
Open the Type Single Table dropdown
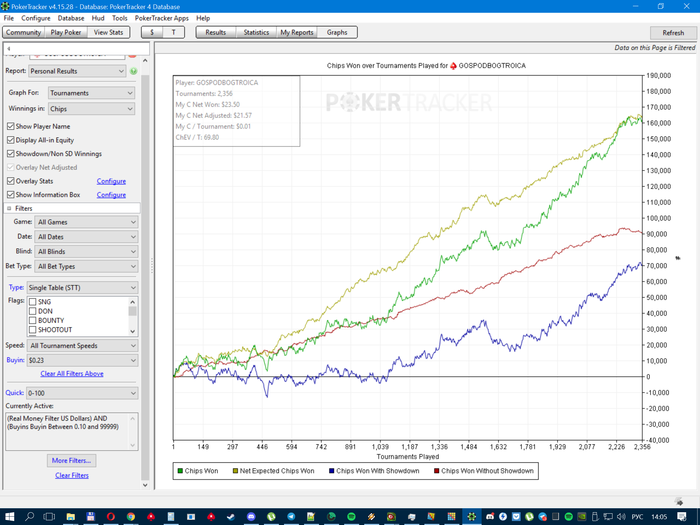click(82, 288)
